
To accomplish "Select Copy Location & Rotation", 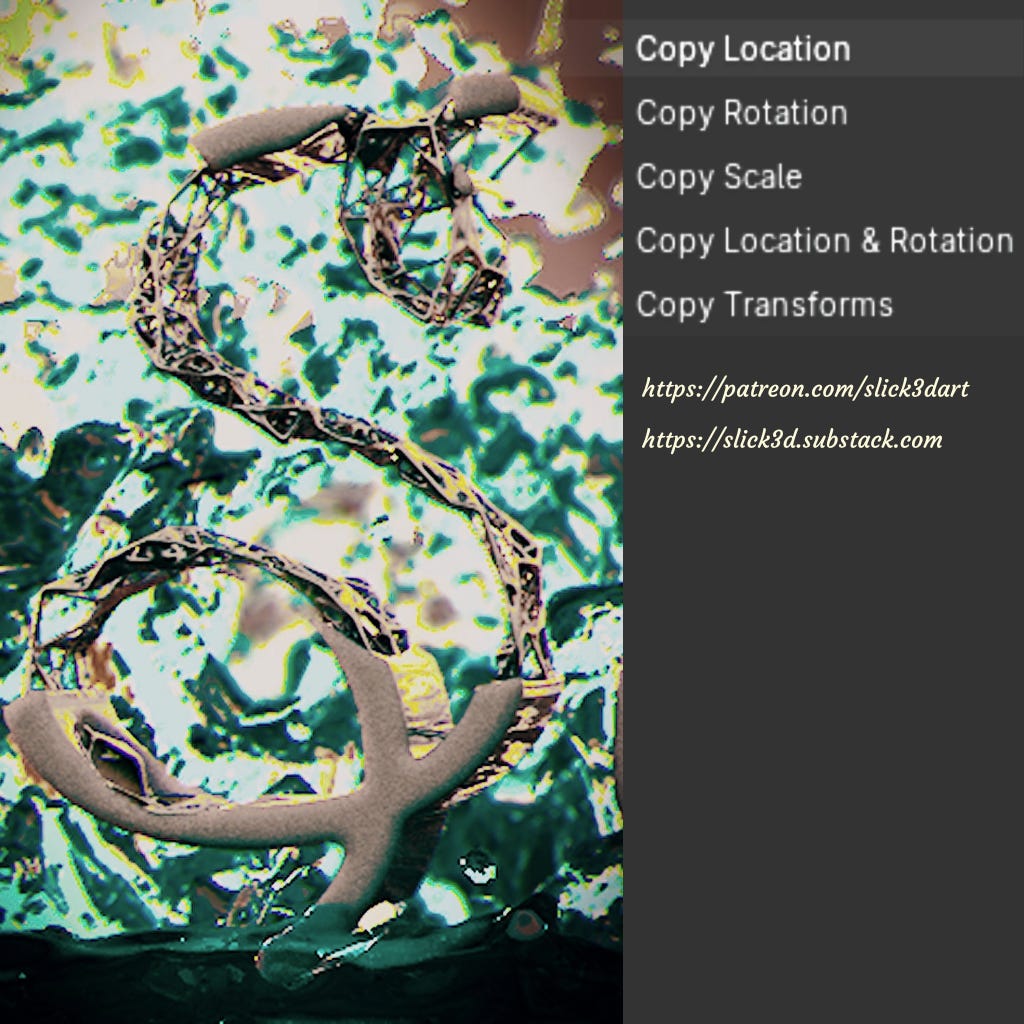I will (823, 241).
